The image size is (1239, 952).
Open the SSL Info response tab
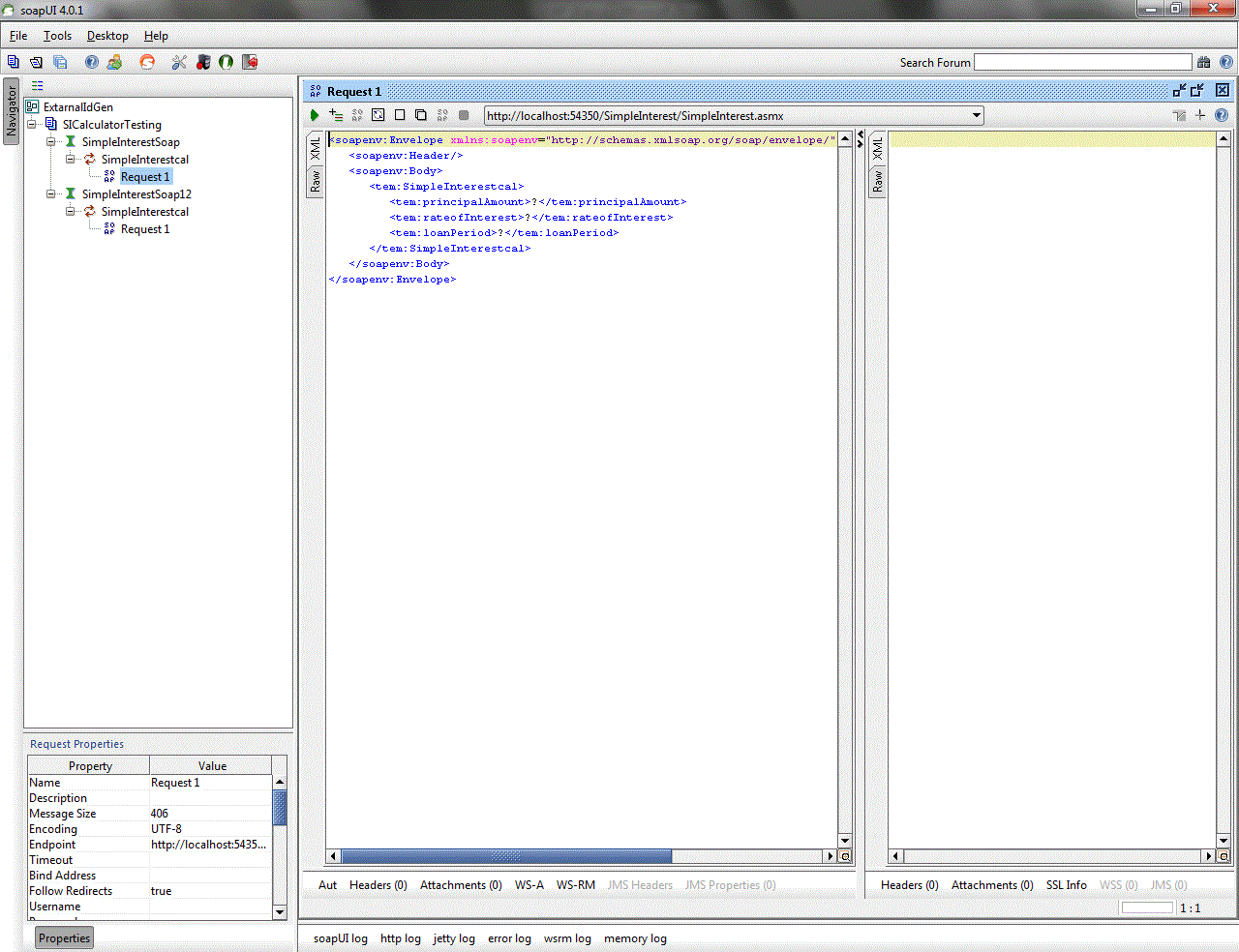pos(1067,885)
